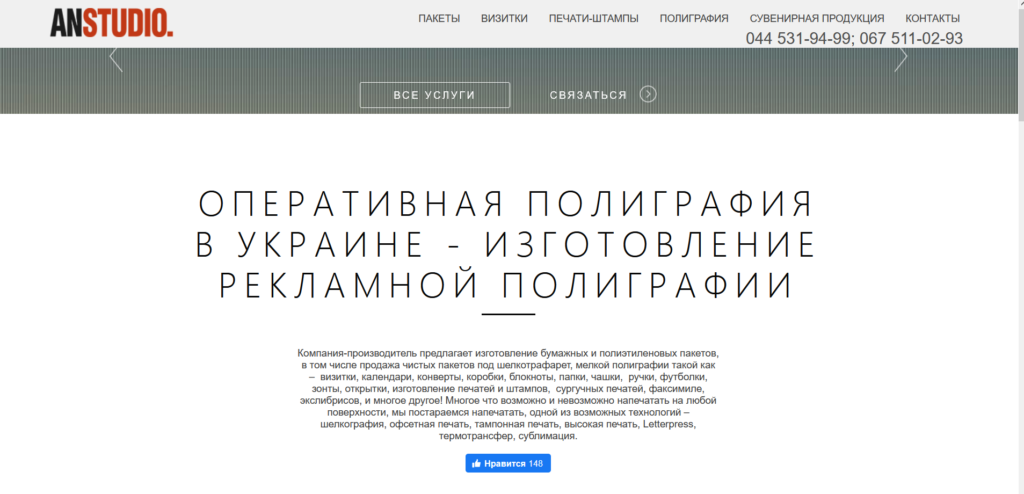Open the Визитки menu item
The height and width of the screenshot is (494, 1024).
click(x=504, y=18)
